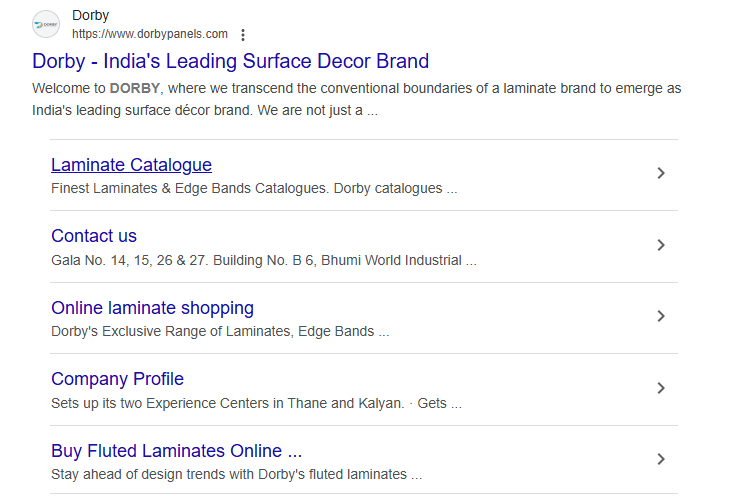Click the Dorby's Exclusive Range description
Viewport: 729px width, 496px height.
(220, 331)
